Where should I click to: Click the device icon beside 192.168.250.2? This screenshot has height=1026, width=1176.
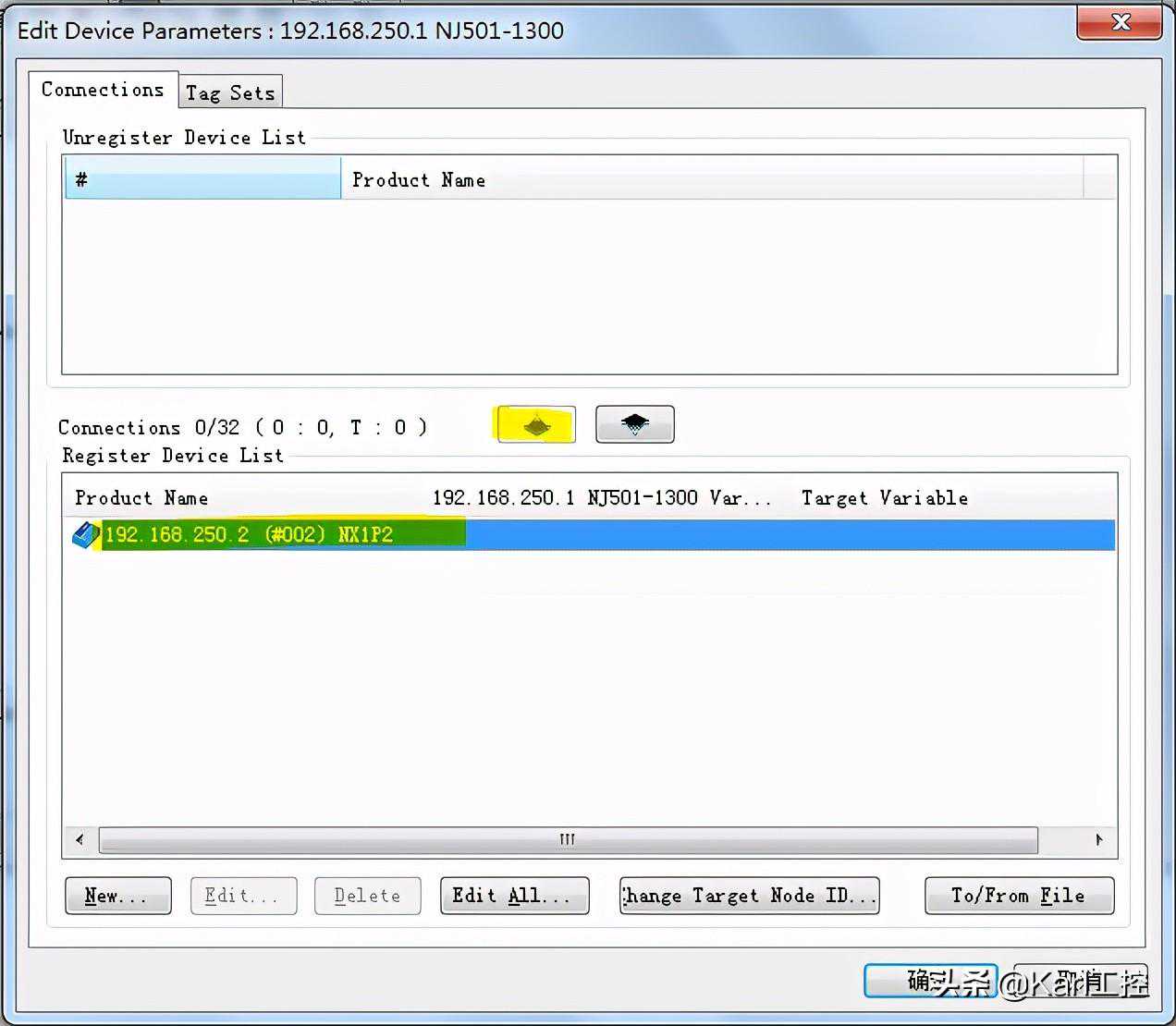tap(85, 535)
